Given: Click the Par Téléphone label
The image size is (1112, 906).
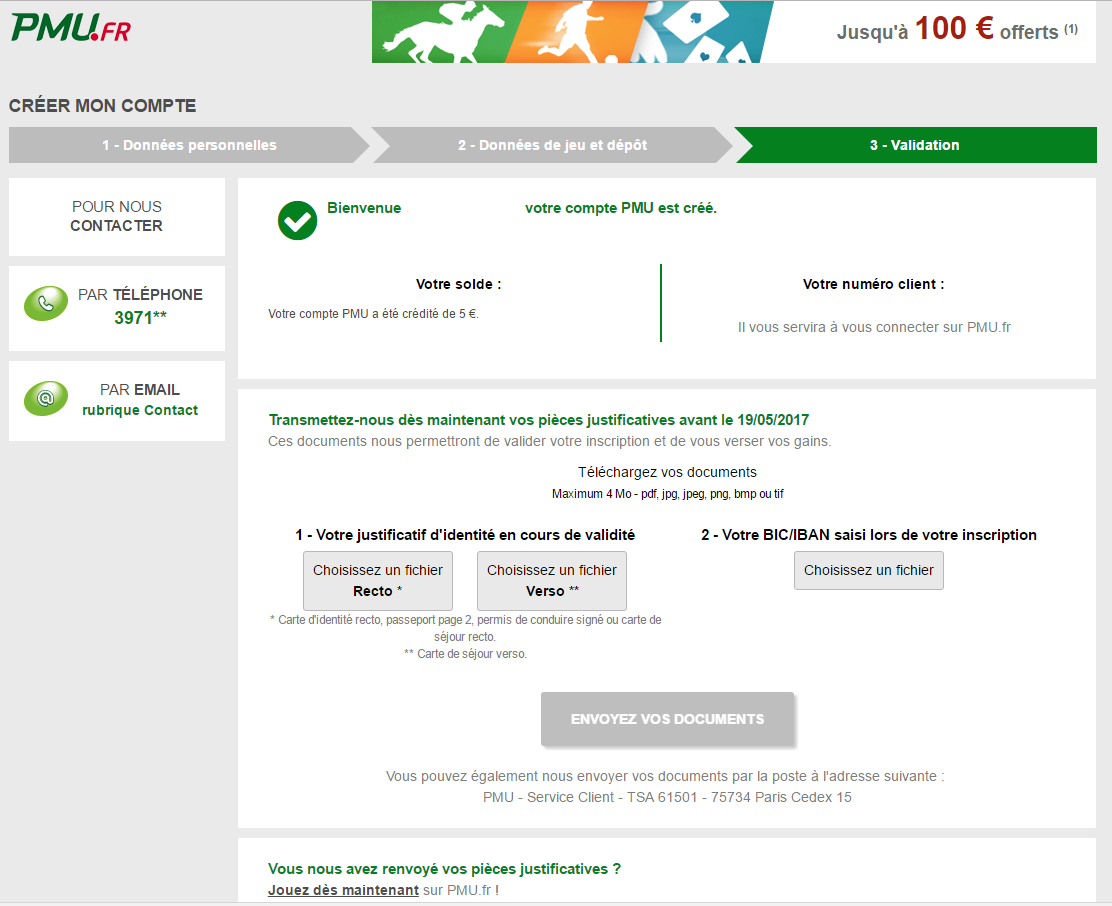Looking at the screenshot, I should (140, 294).
